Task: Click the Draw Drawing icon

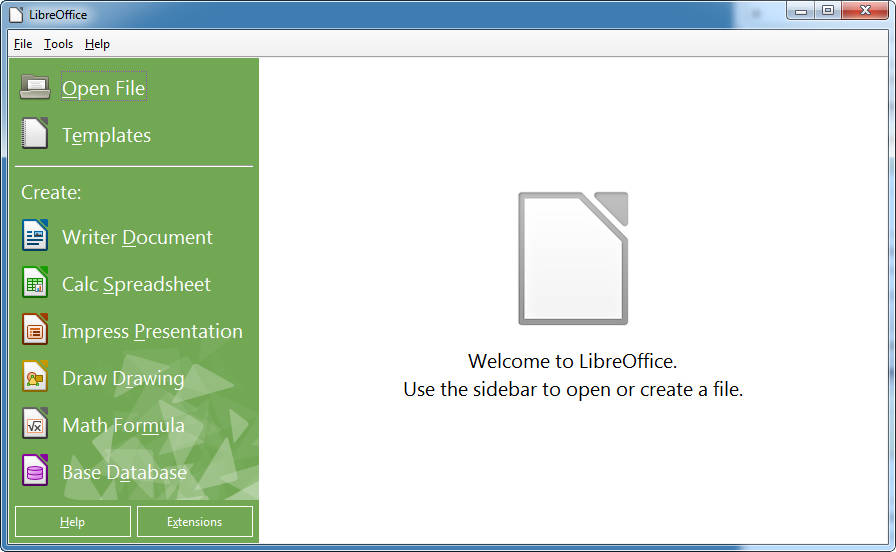Action: tap(35, 376)
